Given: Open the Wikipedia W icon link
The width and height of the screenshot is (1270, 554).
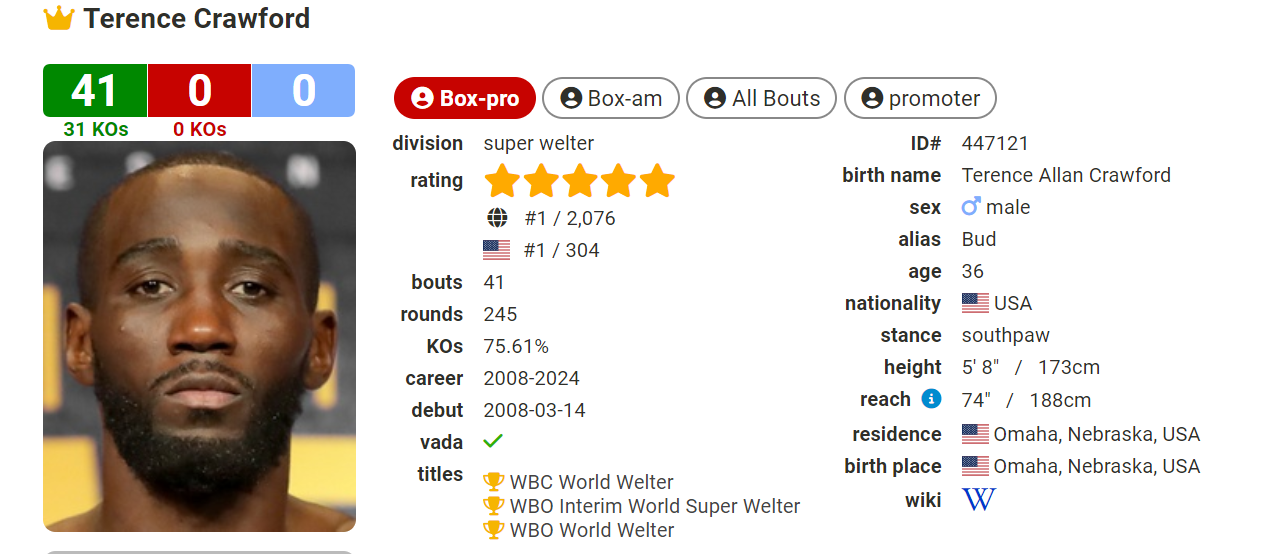Looking at the screenshot, I should pyautogui.click(x=978, y=499).
